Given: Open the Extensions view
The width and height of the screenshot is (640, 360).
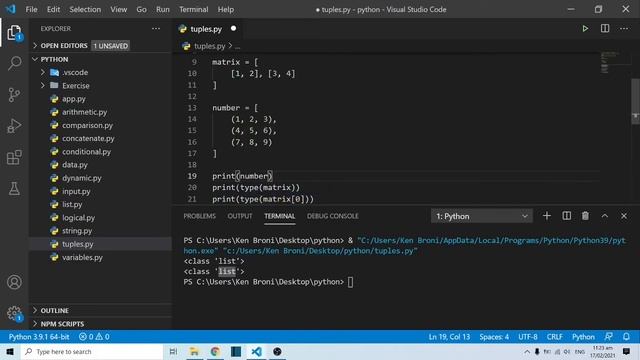Looking at the screenshot, I should (x=14, y=157).
